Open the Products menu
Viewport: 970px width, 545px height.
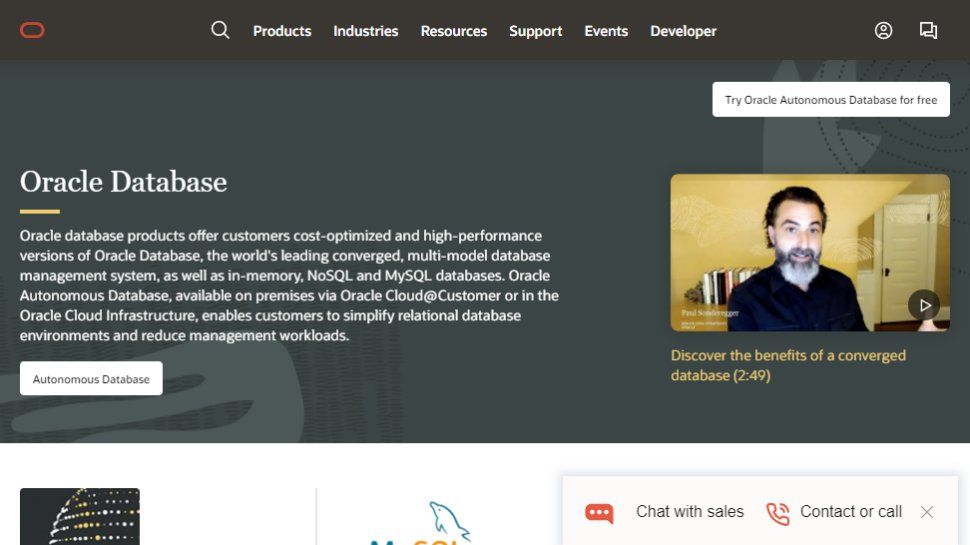point(282,31)
